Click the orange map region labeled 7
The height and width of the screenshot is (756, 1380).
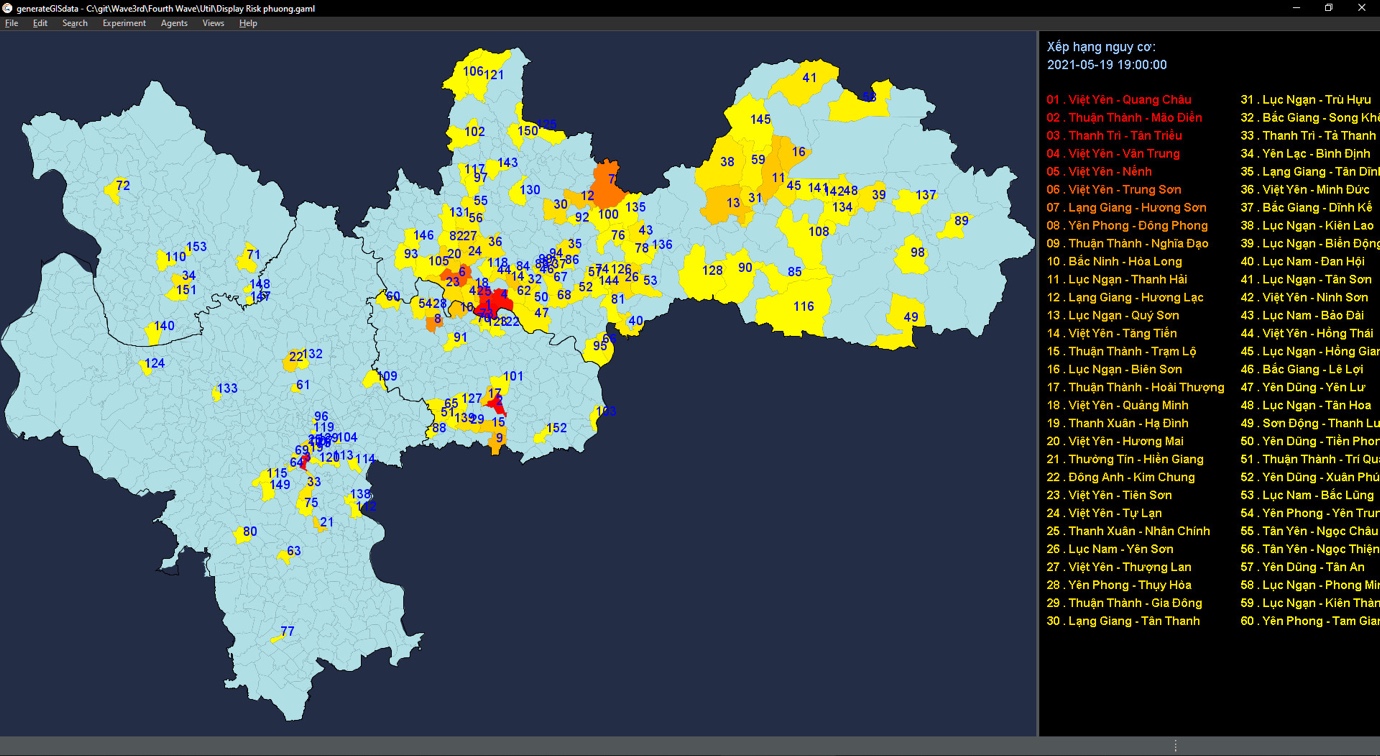click(610, 182)
